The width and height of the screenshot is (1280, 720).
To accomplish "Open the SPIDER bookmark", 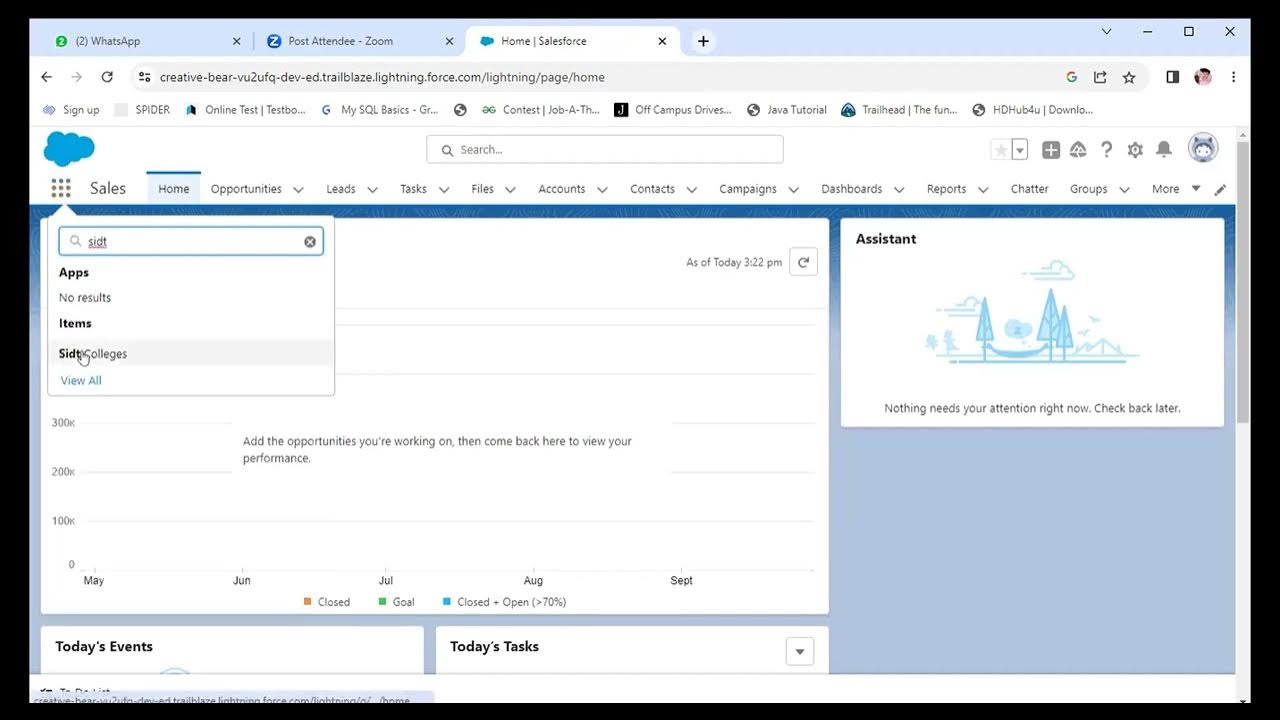I will [142, 110].
